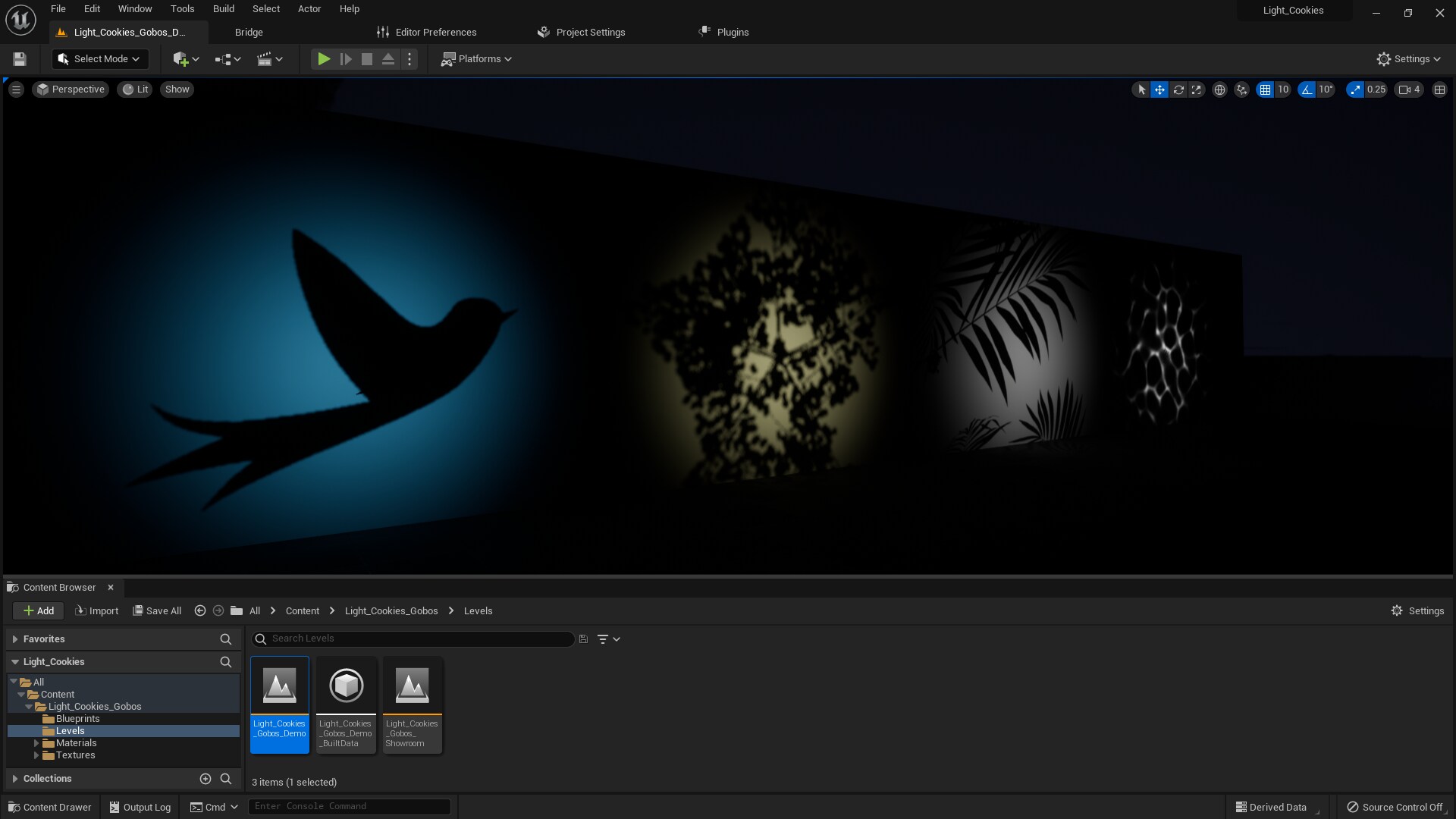Toggle scale snapping button
Screen dimensions: 1456x819
[1355, 89]
